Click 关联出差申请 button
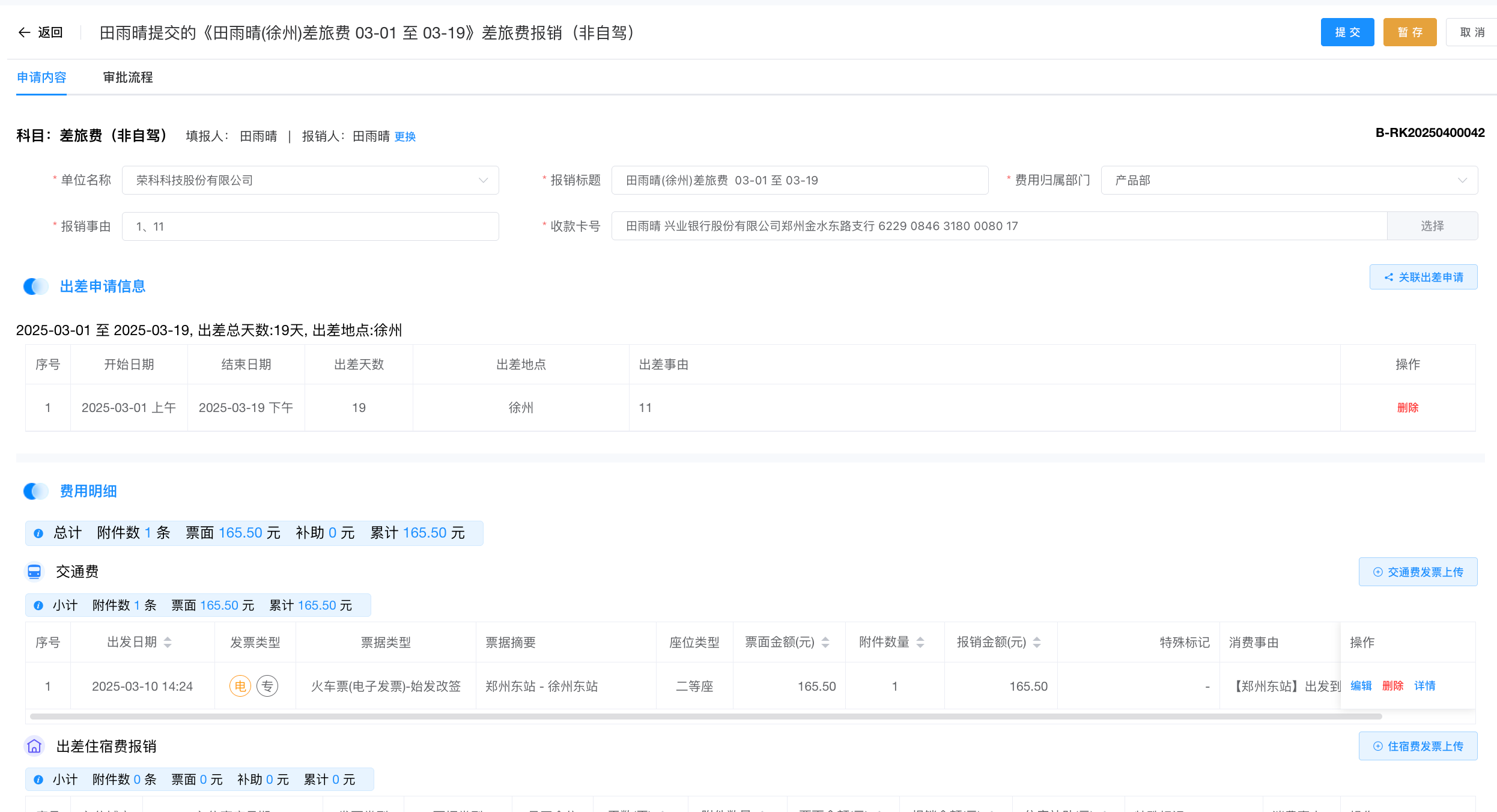 click(x=1423, y=277)
